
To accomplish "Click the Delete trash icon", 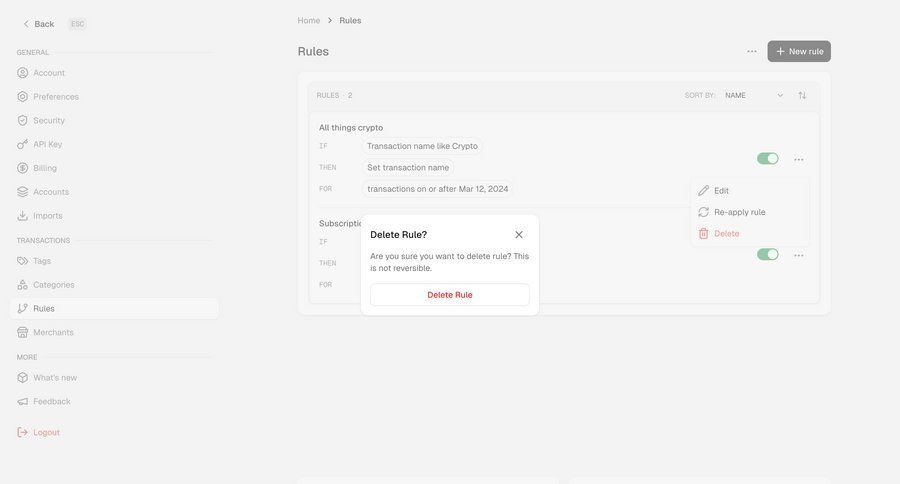I will click(703, 234).
